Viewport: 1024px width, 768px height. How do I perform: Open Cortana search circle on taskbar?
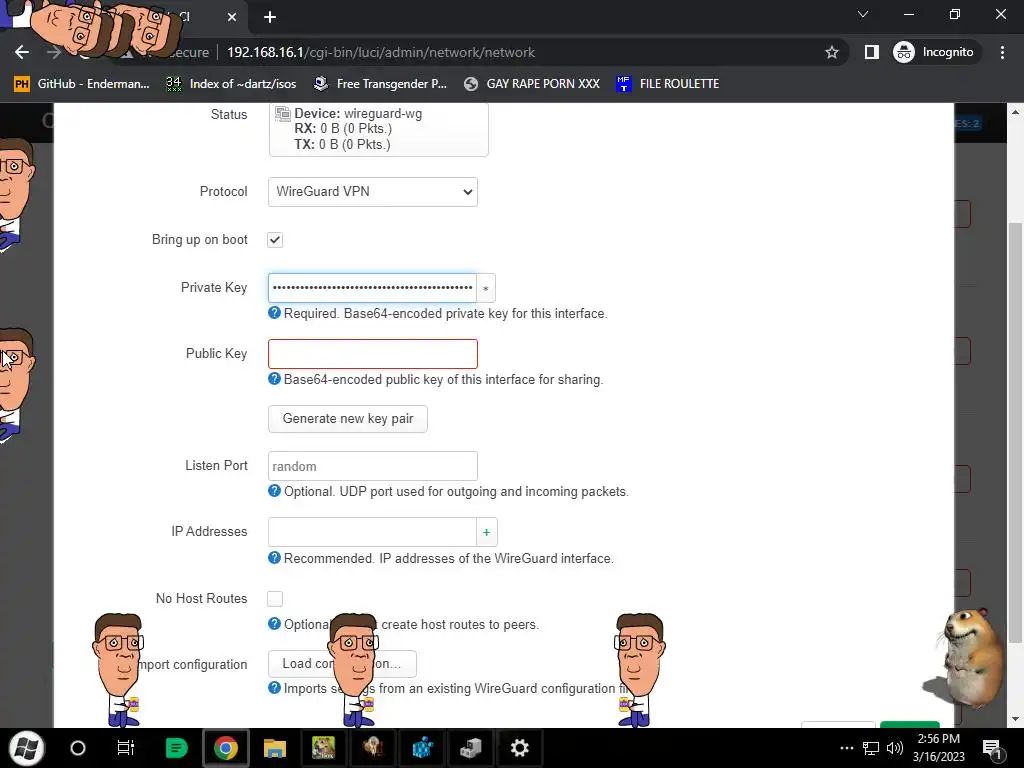78,748
